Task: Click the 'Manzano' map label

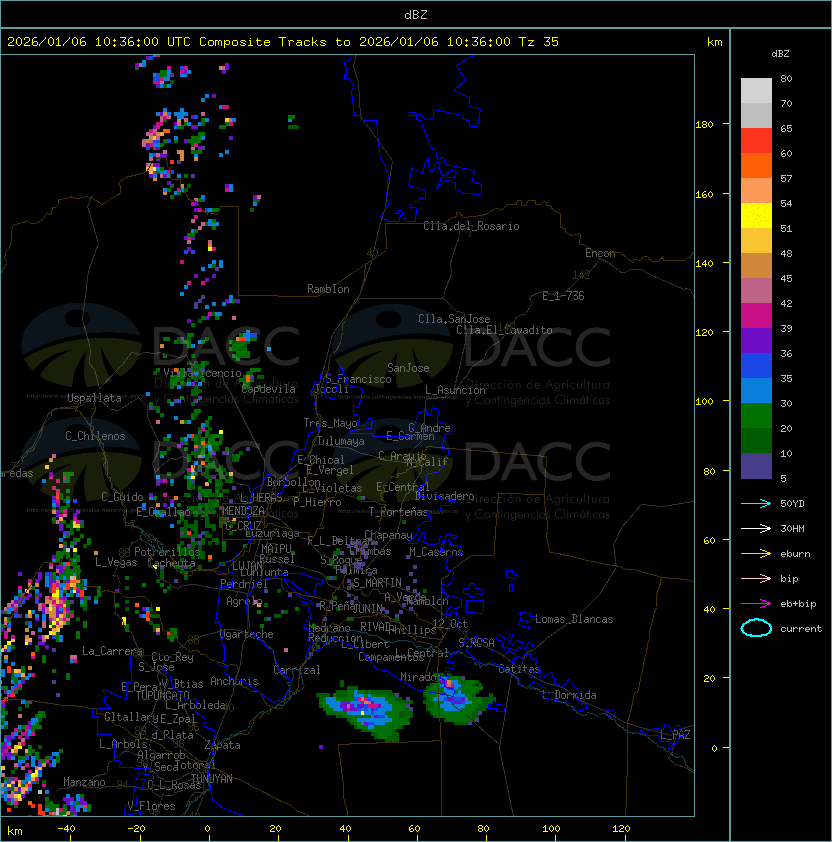Action: [x=84, y=782]
